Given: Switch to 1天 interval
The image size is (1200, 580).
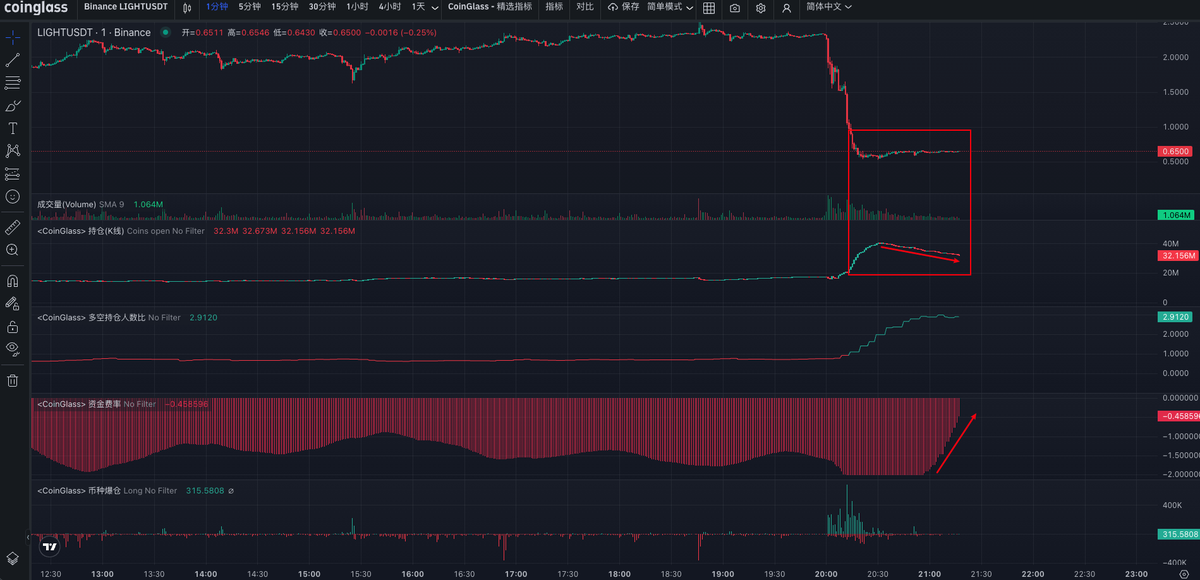Looking at the screenshot, I should point(418,7).
